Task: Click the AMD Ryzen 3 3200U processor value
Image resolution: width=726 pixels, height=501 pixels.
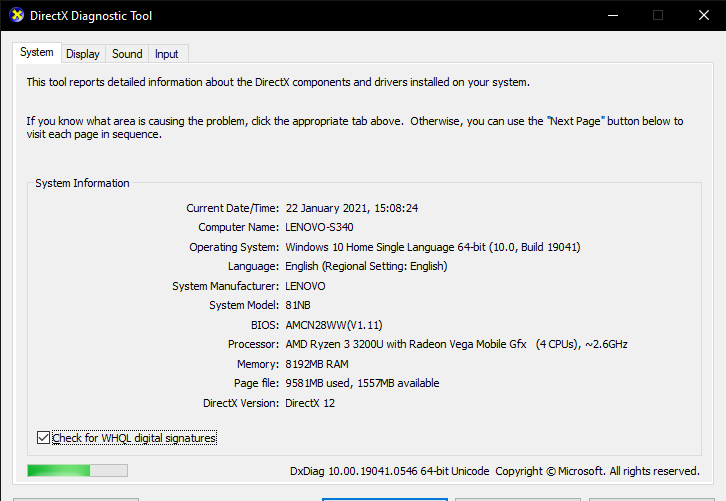Action: tap(457, 344)
